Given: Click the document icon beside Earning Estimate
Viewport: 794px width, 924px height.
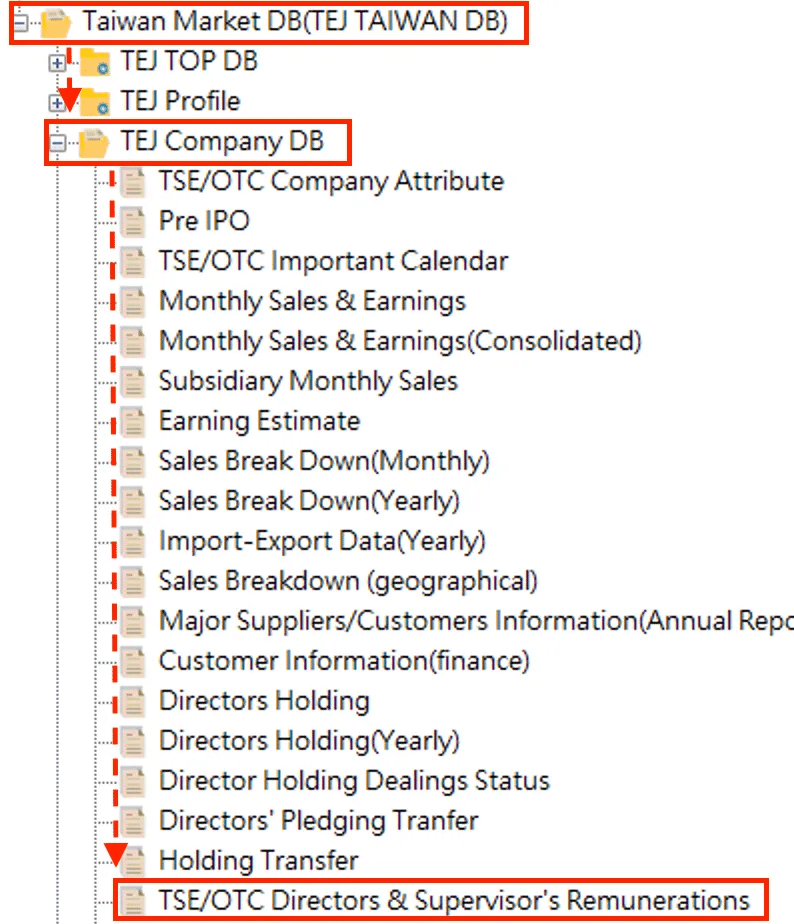Looking at the screenshot, I should (x=133, y=421).
